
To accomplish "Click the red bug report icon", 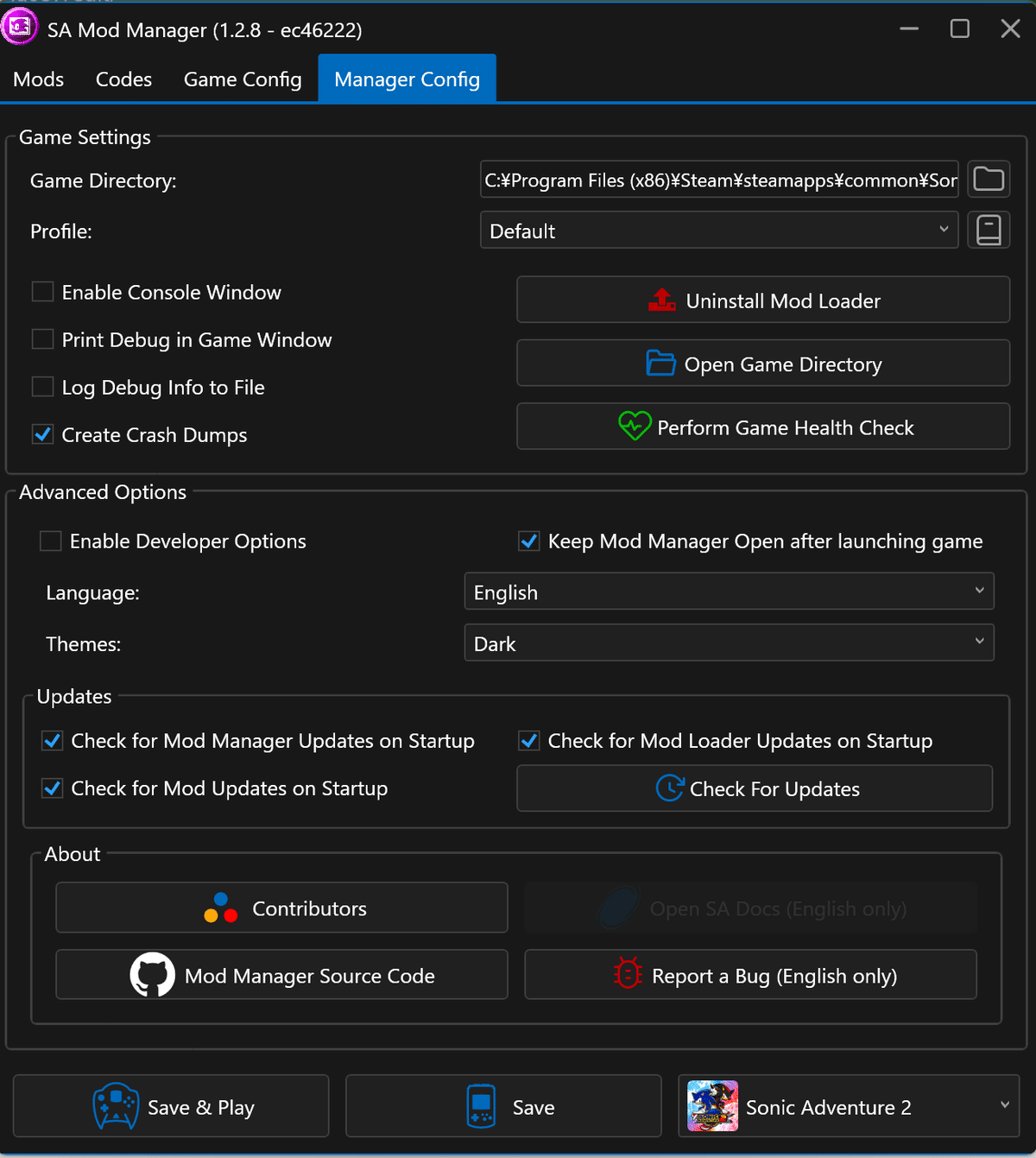I will coord(628,974).
